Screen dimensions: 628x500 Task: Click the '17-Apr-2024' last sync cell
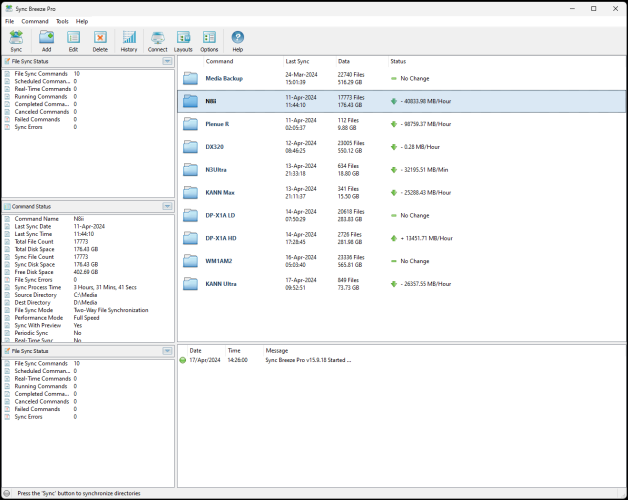301,280
